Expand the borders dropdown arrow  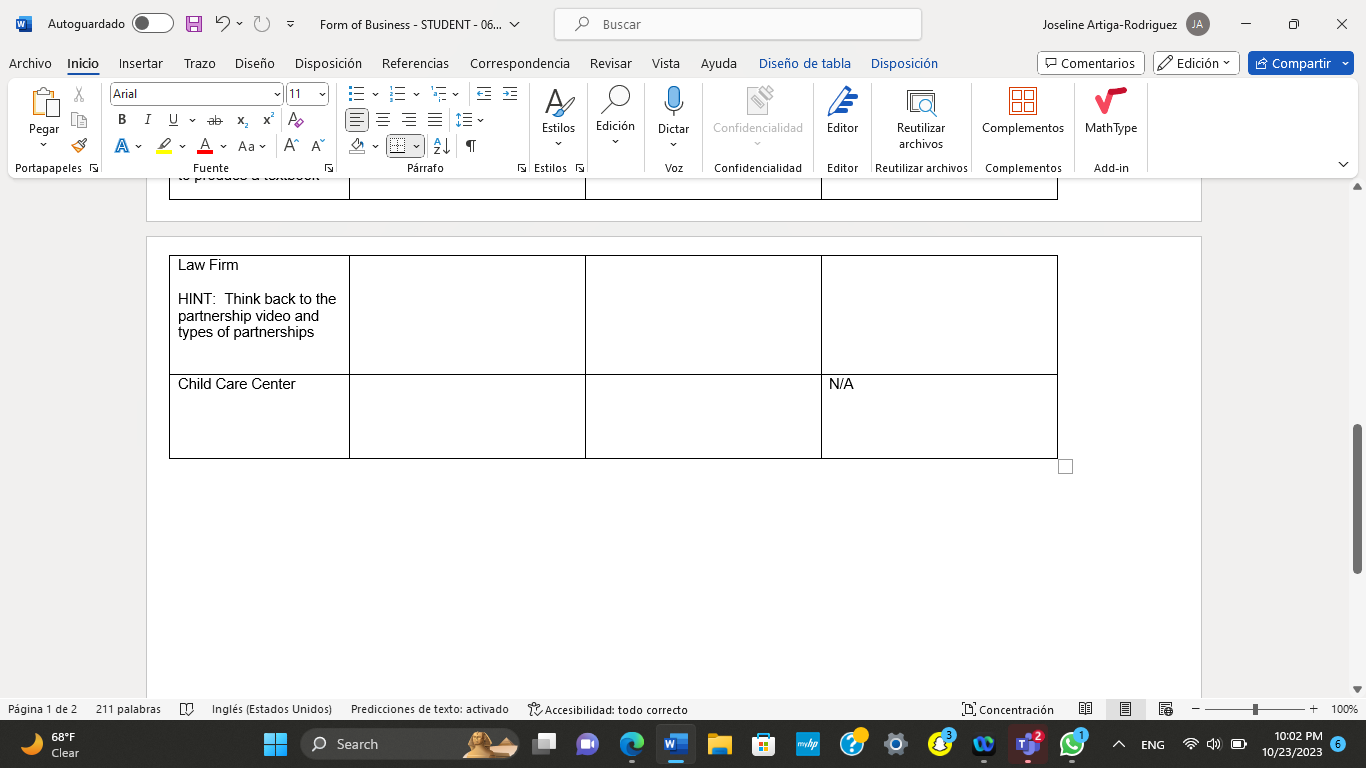(x=416, y=146)
